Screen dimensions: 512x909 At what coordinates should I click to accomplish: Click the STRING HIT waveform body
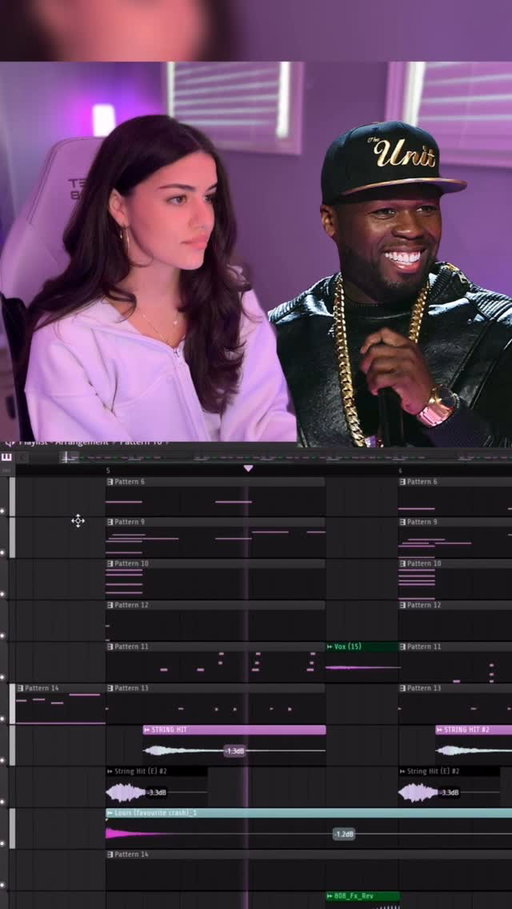point(234,751)
